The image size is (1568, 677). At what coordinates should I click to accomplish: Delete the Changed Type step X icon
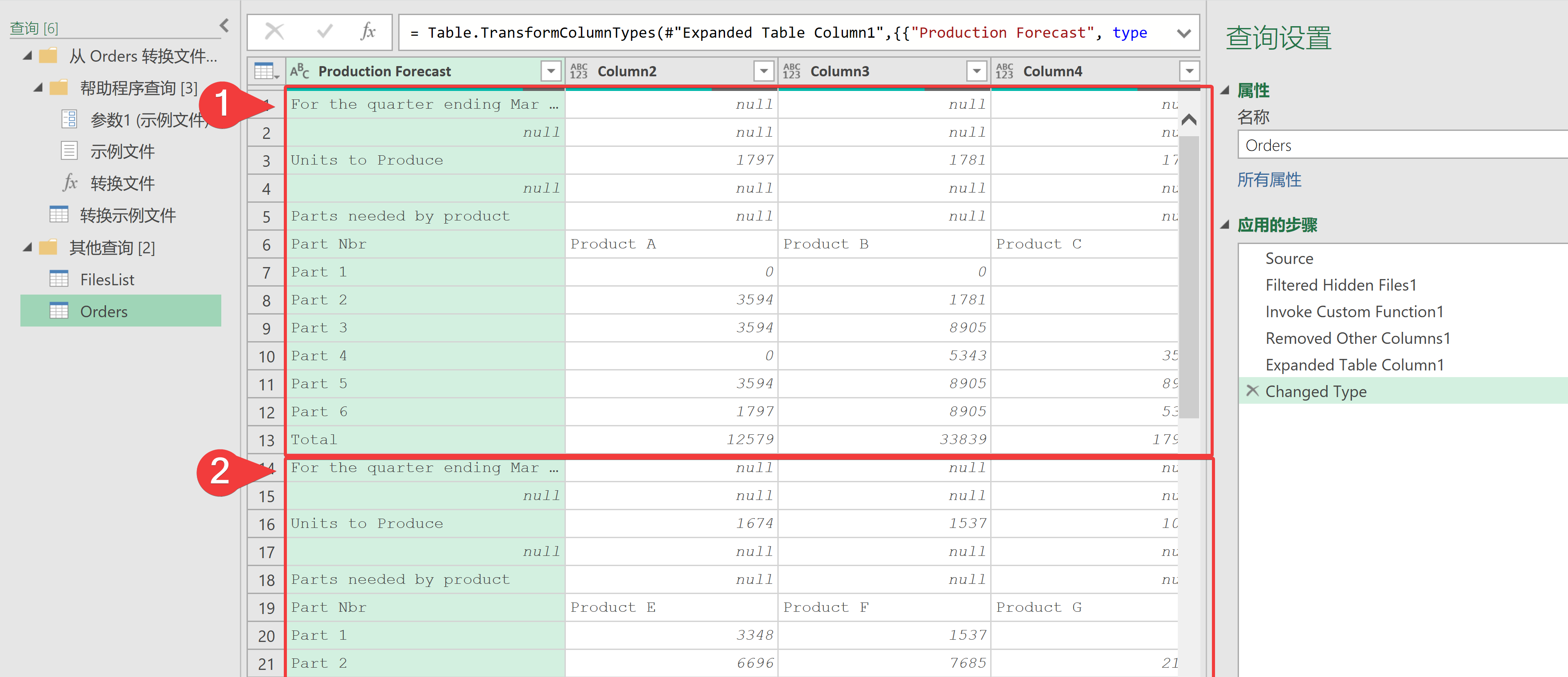pos(1252,391)
